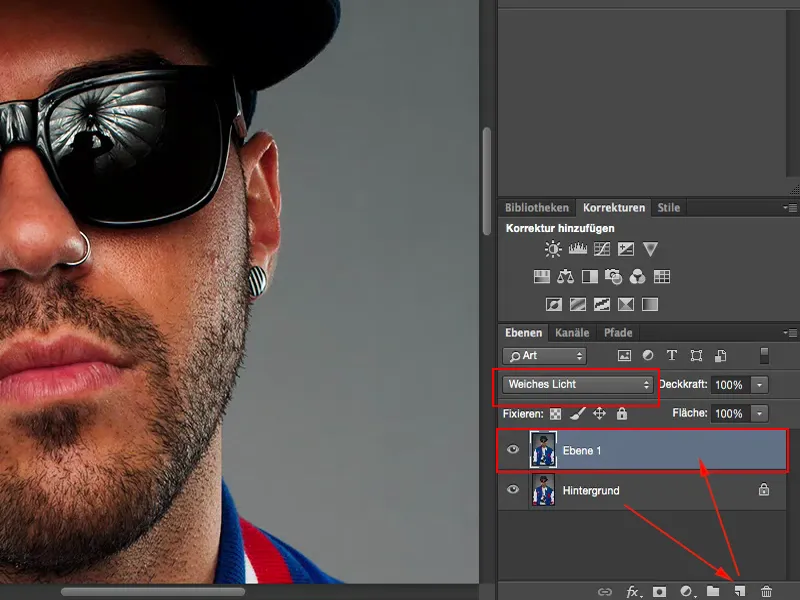Lock transparent pixels (Fixieren checkerboard)
This screenshot has height=600, width=800.
555,414
